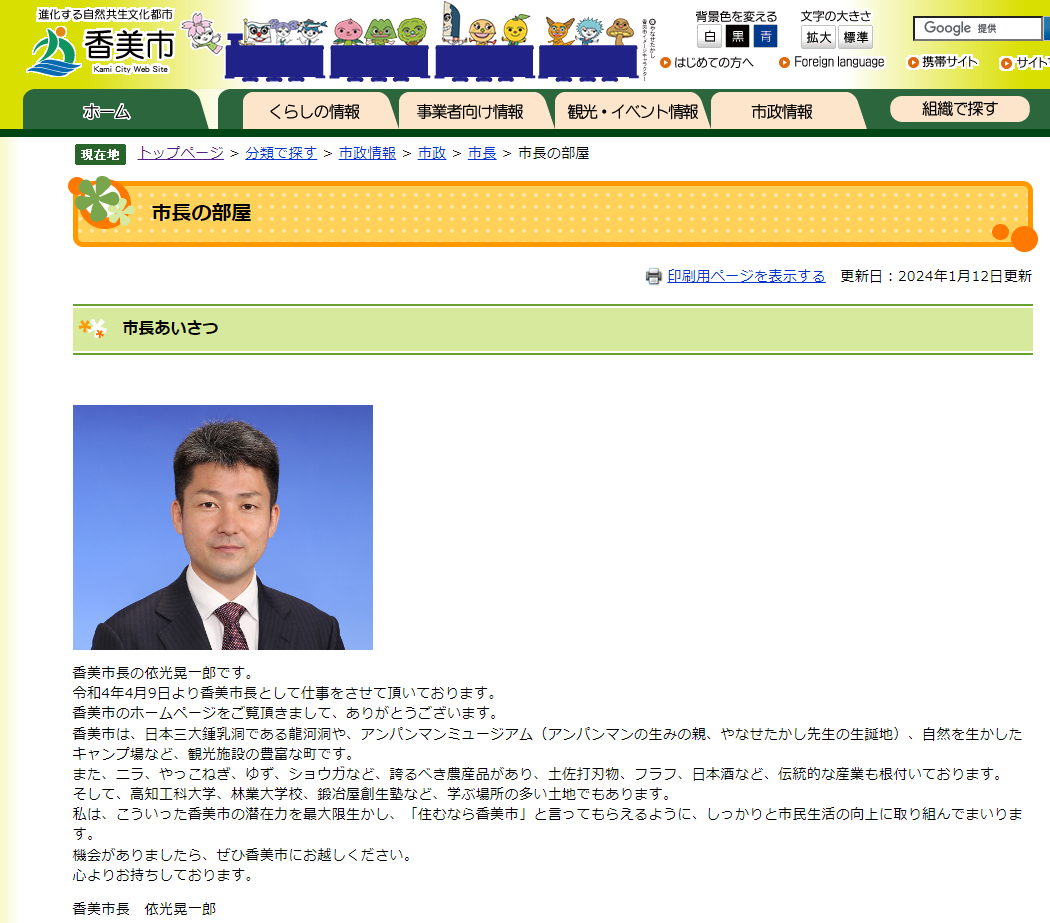Viewport: 1050px width, 923px height.
Task: Go to 分類で探す in breadcrumb
Action: pos(281,153)
